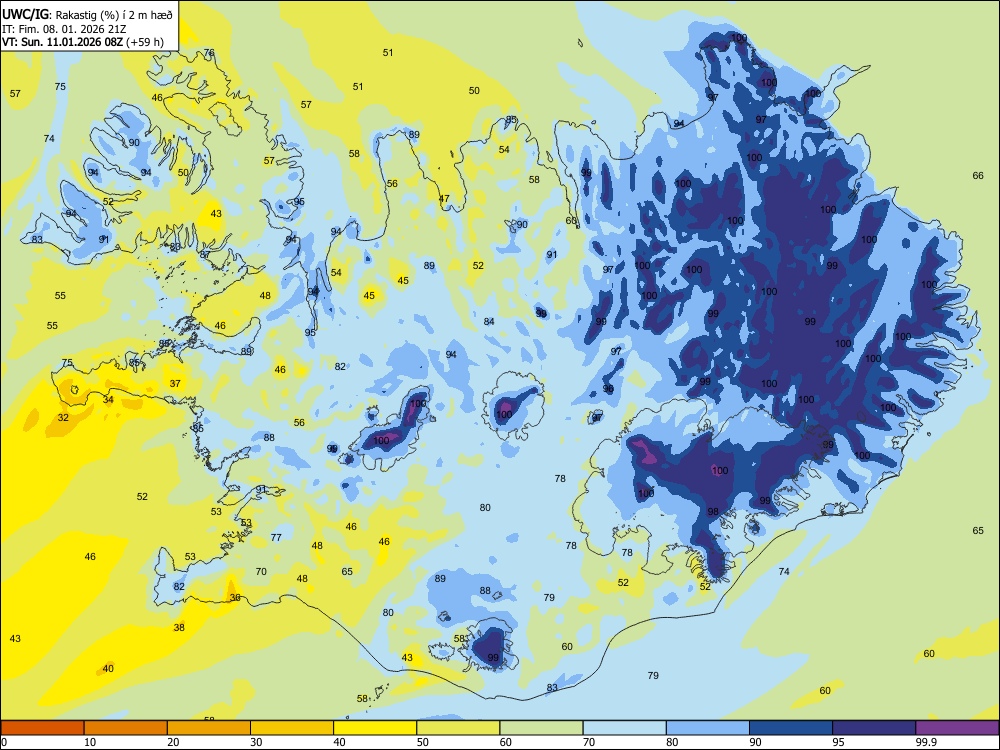The width and height of the screenshot is (1000, 750).
Task: Click the map humidity value '76'
Action: [x=209, y=53]
